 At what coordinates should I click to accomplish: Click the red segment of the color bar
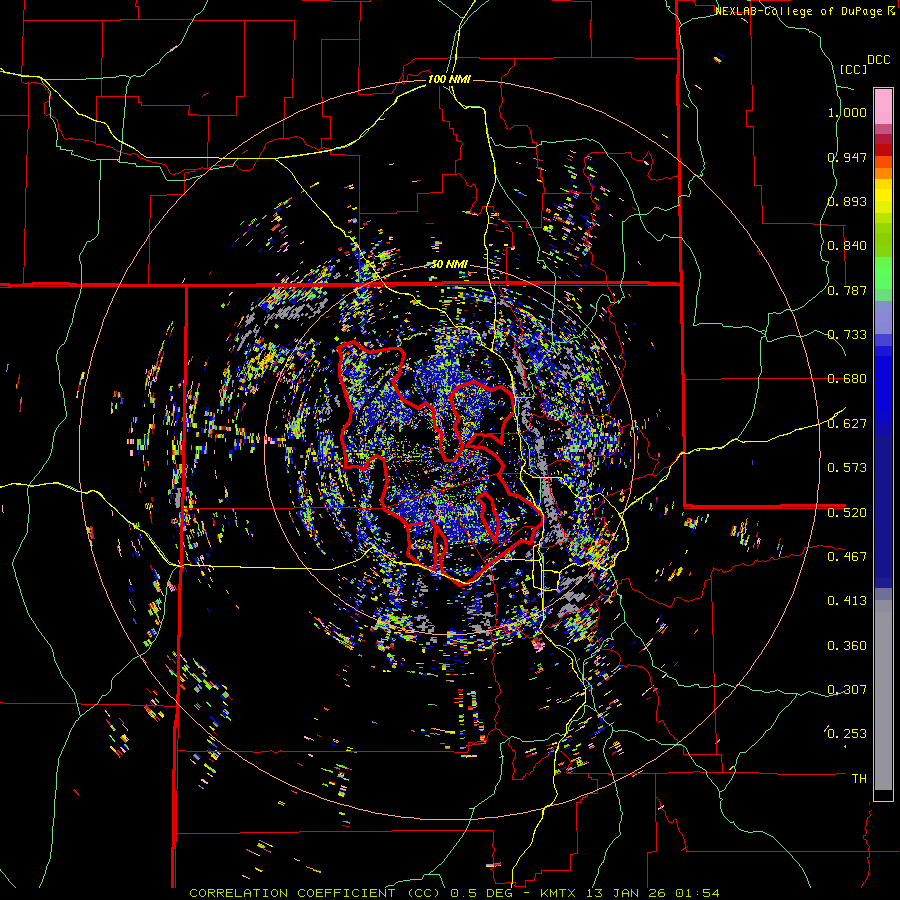point(883,150)
